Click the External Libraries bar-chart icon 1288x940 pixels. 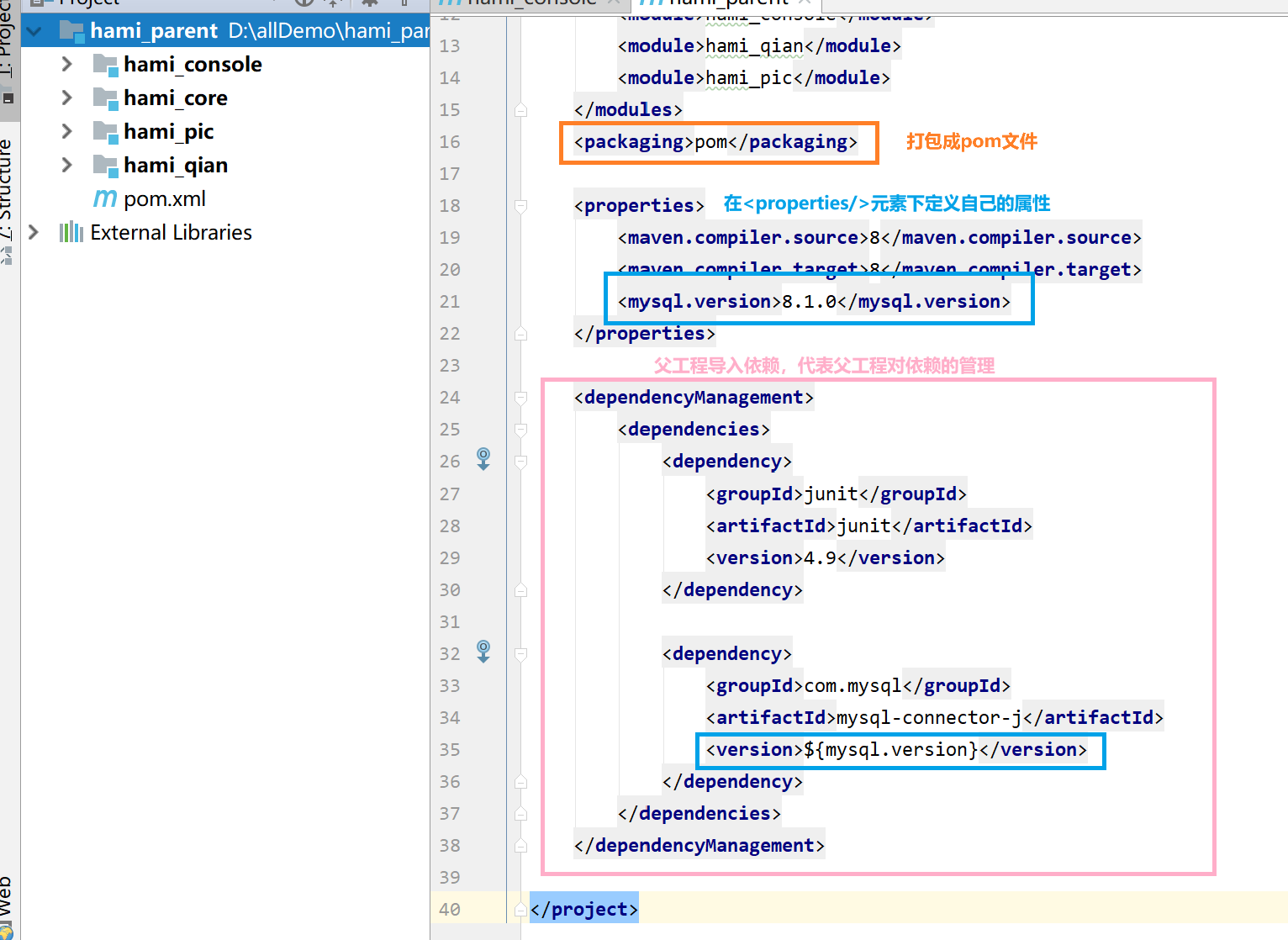click(x=71, y=232)
